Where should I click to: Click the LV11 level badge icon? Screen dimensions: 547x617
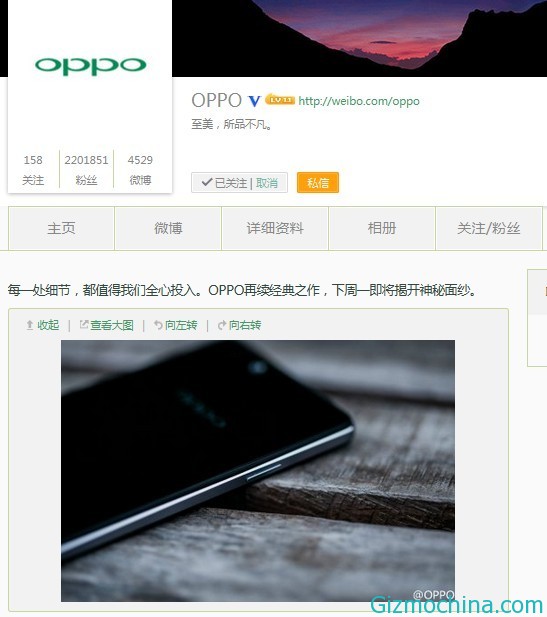click(x=280, y=100)
